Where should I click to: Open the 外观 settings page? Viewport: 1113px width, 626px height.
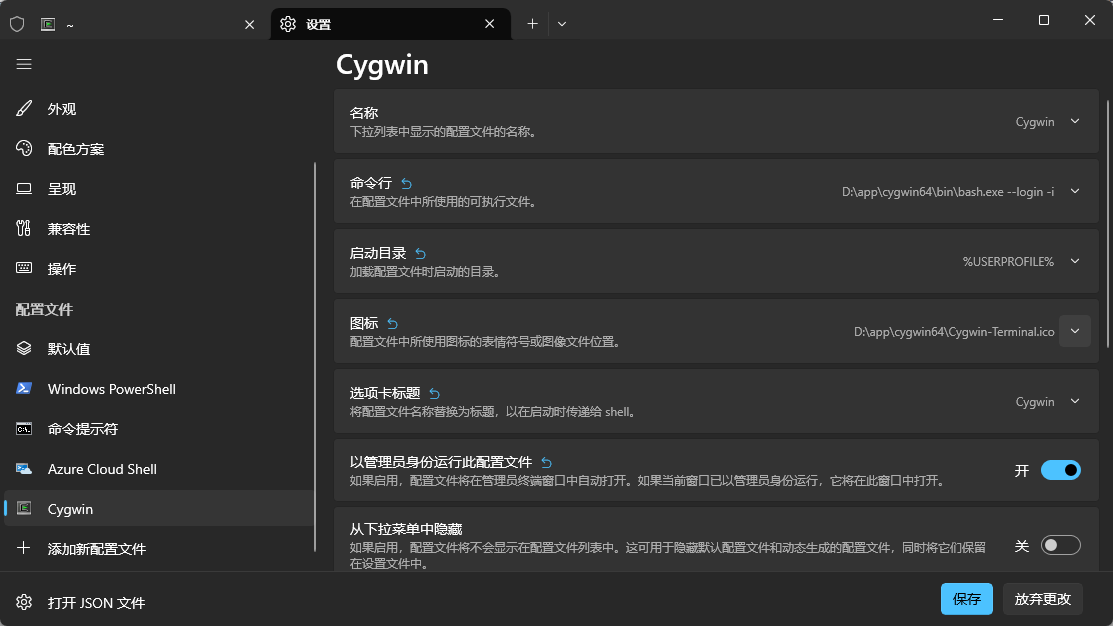click(x=159, y=109)
